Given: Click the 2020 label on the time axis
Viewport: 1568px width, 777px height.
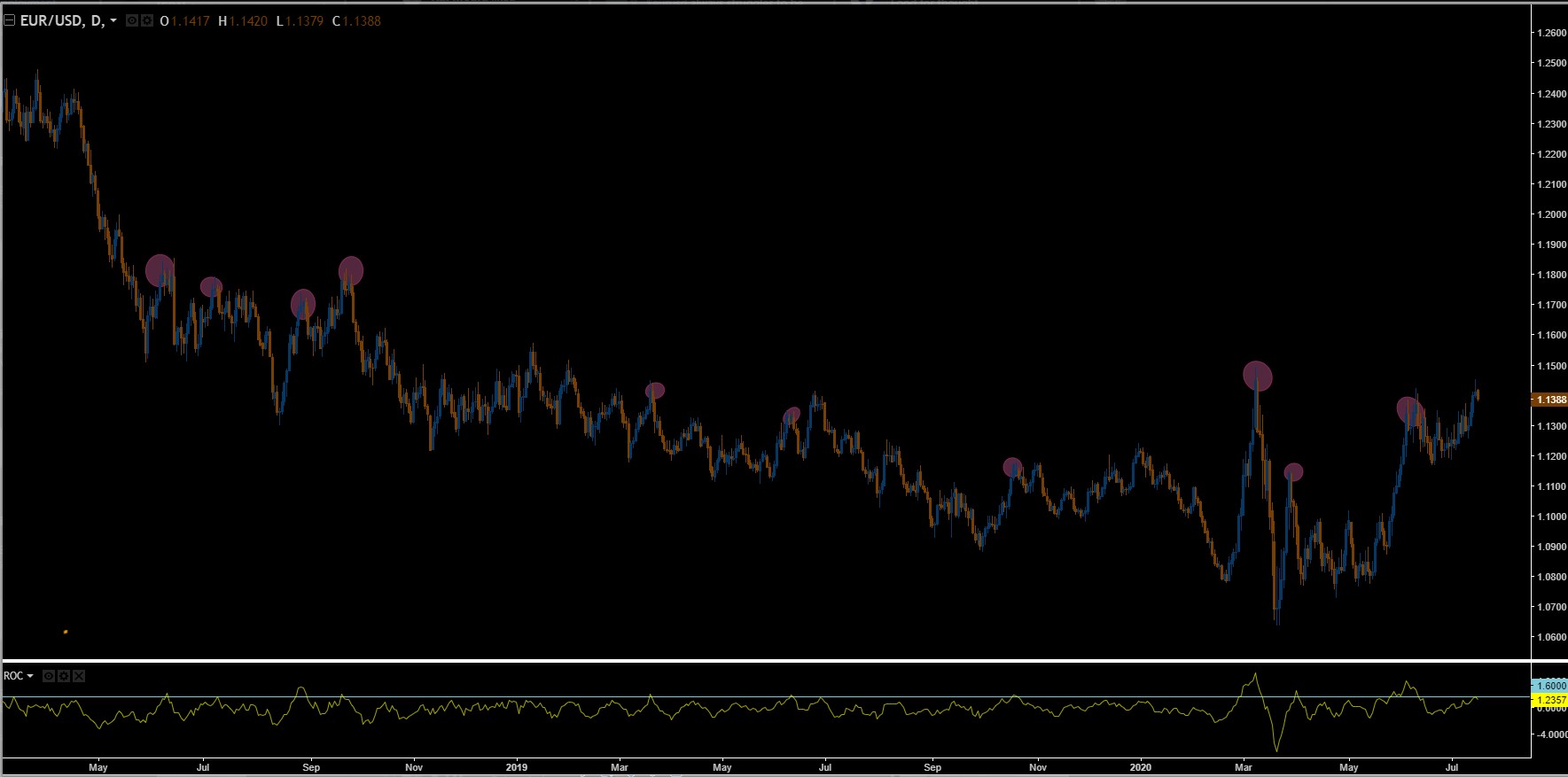Looking at the screenshot, I should pos(1142,767).
